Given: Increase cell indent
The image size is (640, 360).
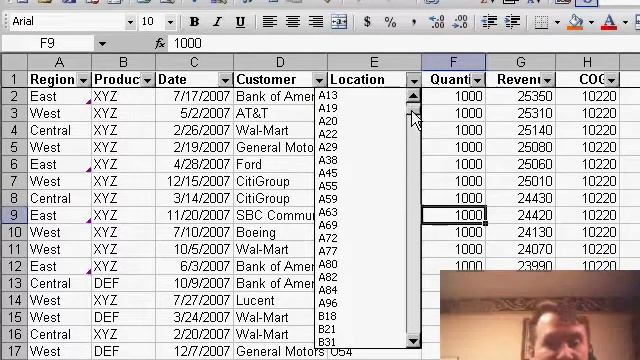Looking at the screenshot, I should click(512, 22).
